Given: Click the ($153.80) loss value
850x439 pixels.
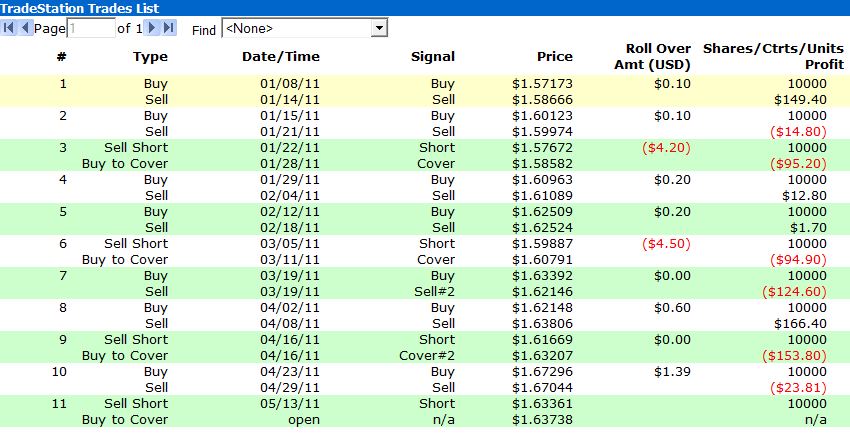Looking at the screenshot, I should tap(794, 356).
